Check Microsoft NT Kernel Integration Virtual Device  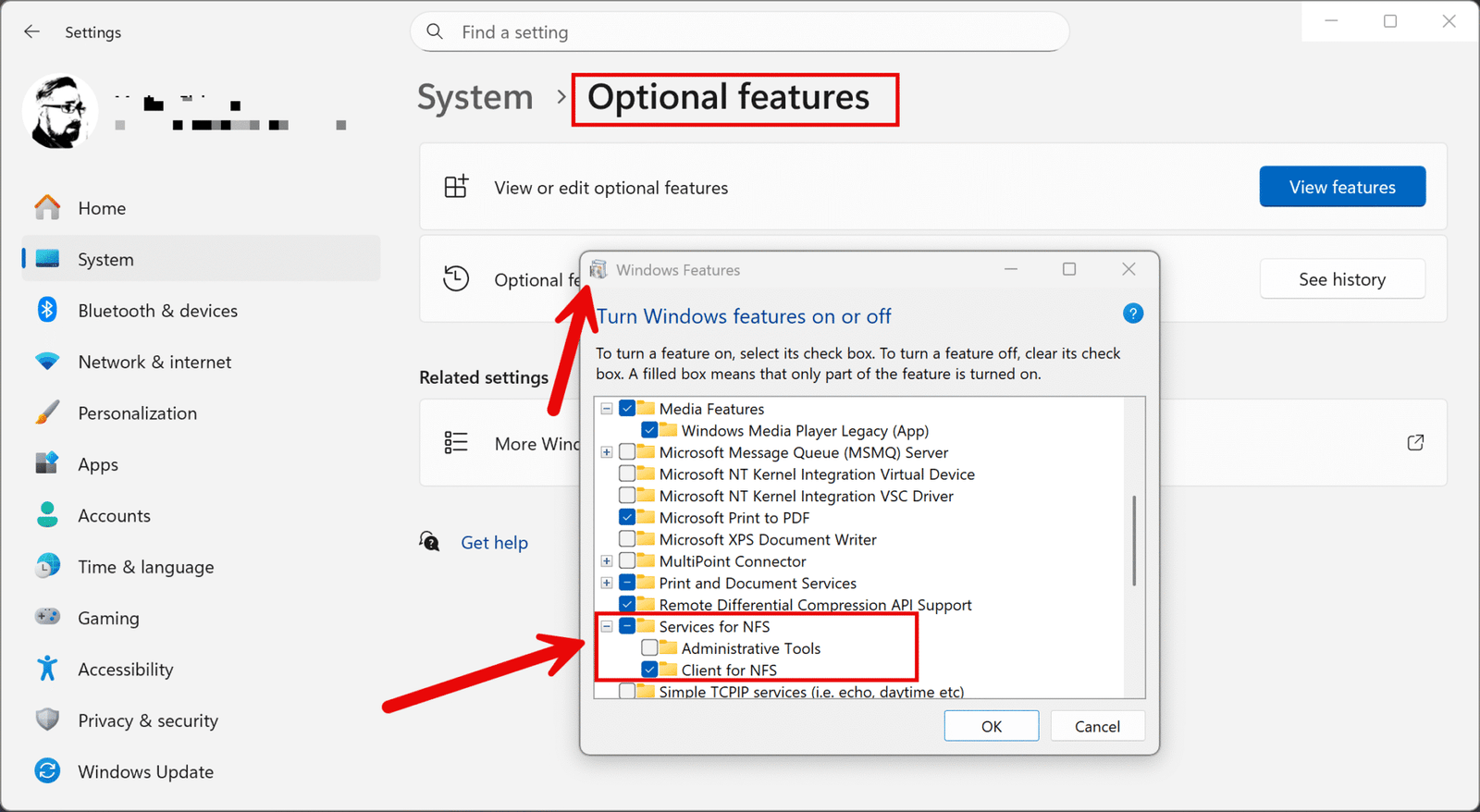click(x=627, y=474)
